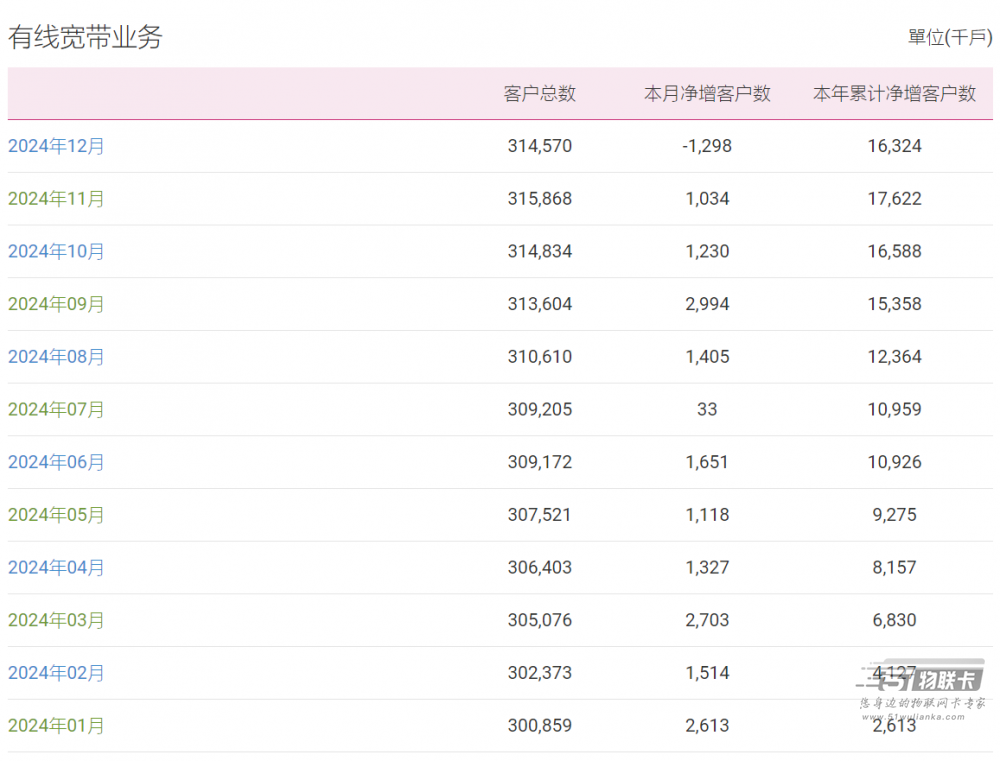Click the 2024年09月 link

(56, 304)
